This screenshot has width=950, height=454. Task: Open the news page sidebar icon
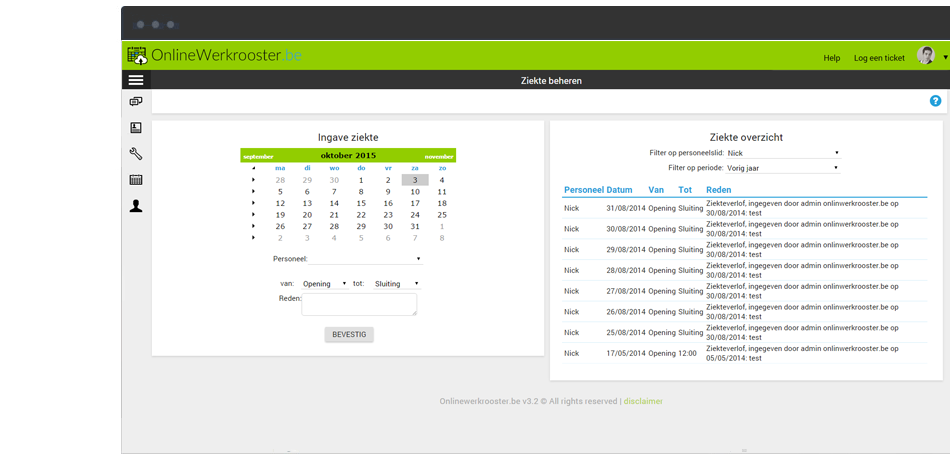[x=136, y=128]
